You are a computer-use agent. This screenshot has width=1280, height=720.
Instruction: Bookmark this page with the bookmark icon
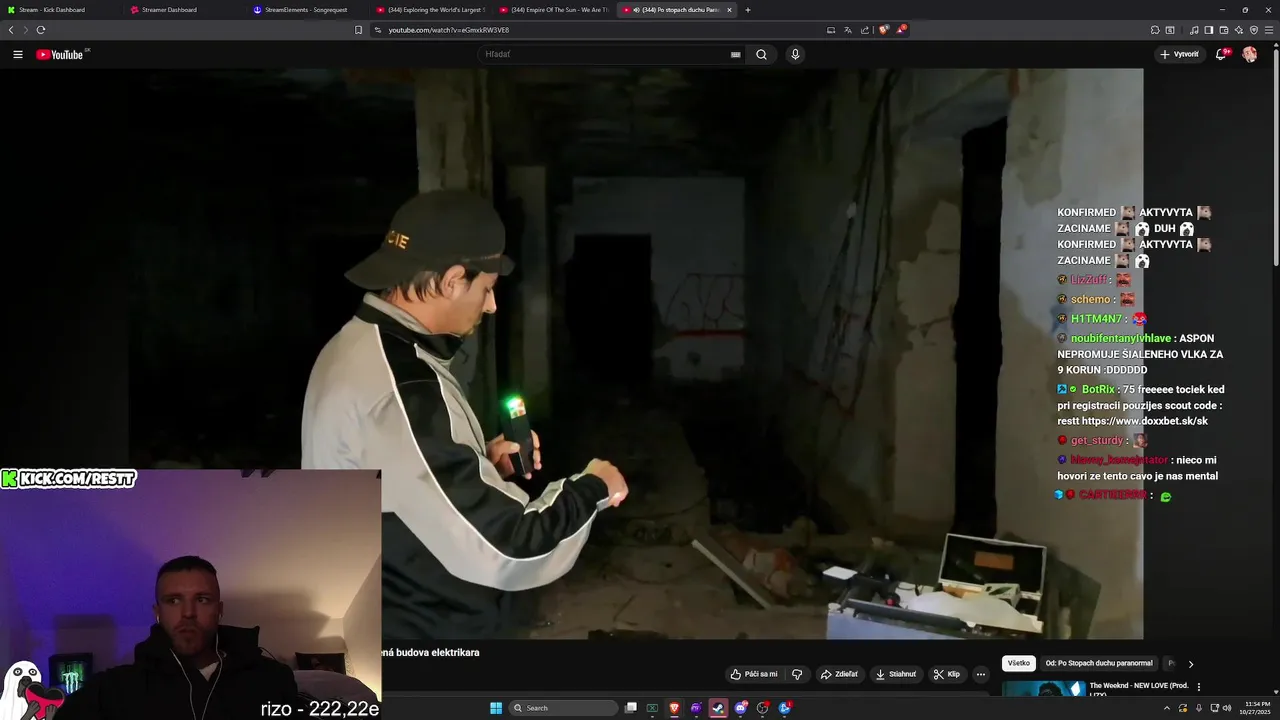pos(359,30)
